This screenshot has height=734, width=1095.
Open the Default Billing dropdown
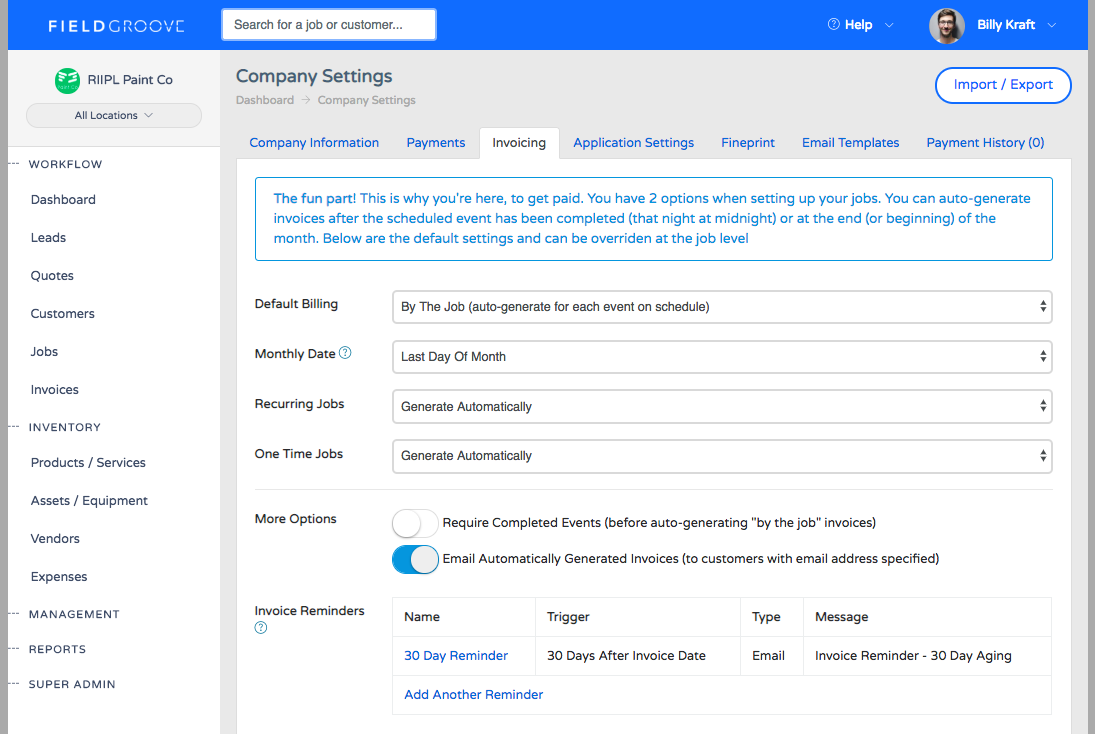coord(722,307)
